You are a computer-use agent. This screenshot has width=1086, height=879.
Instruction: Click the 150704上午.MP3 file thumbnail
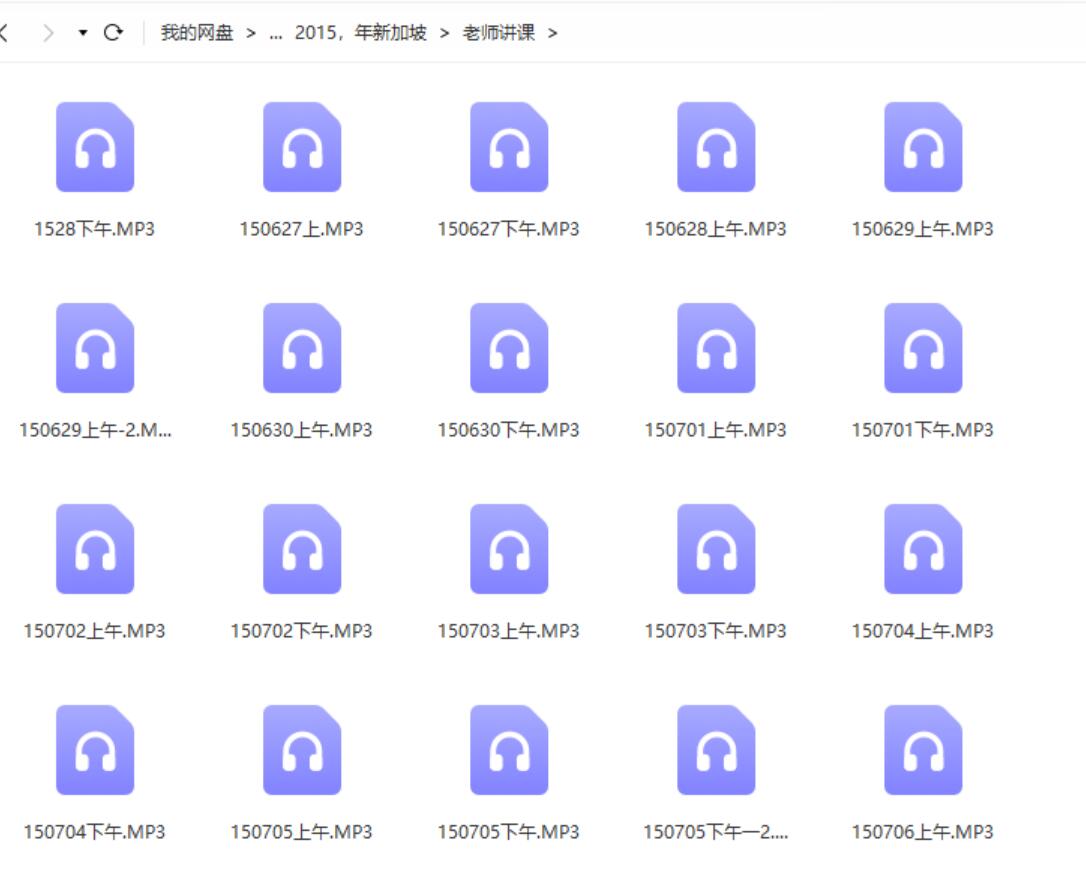923,549
